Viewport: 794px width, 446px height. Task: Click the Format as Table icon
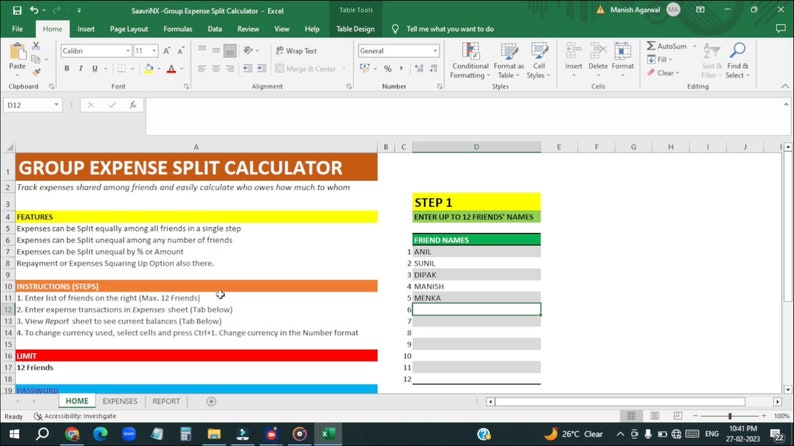point(509,51)
